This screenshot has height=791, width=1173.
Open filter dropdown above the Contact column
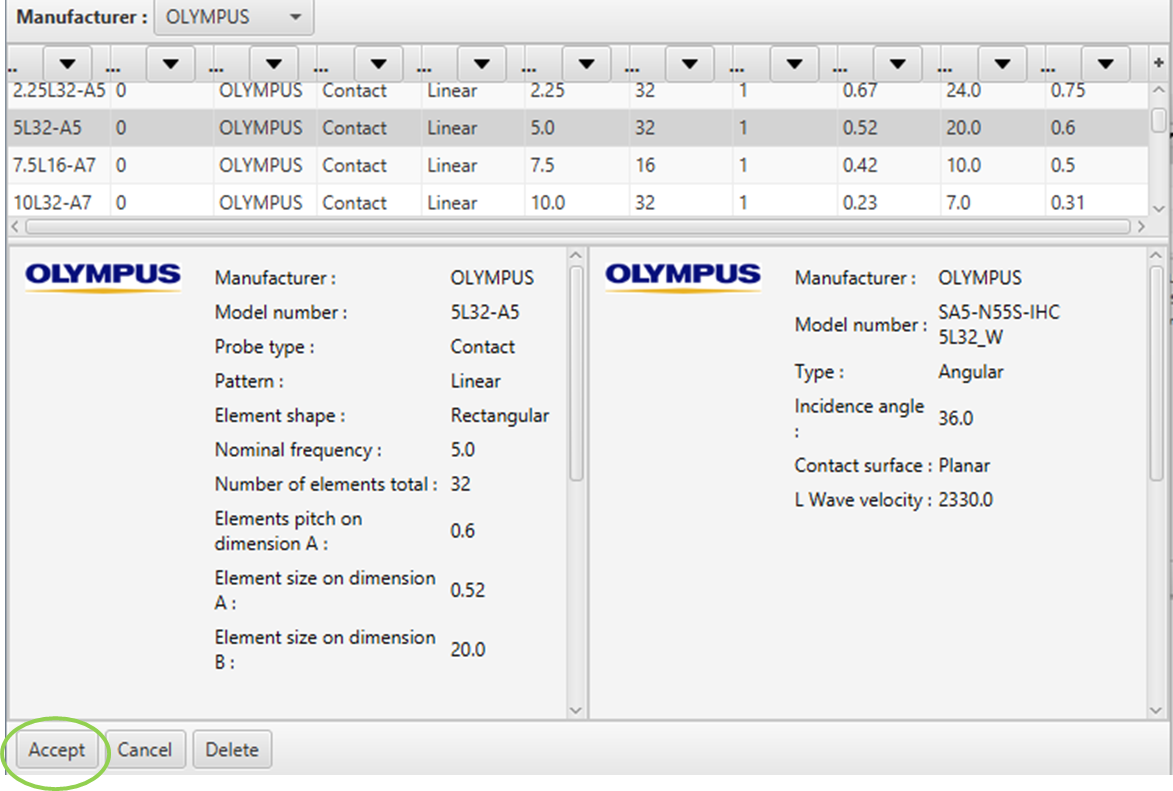click(378, 64)
